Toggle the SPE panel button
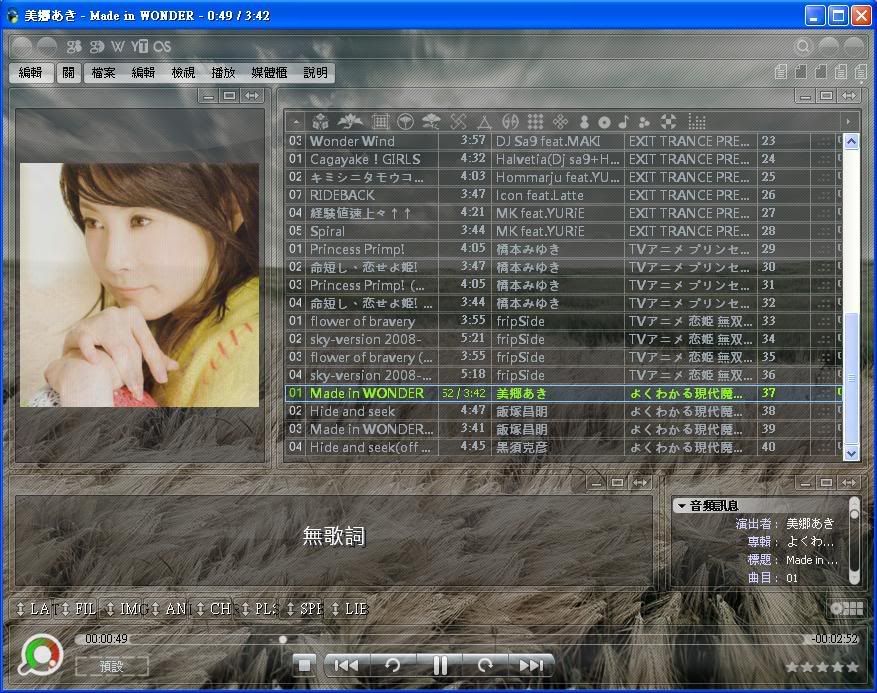 304,608
